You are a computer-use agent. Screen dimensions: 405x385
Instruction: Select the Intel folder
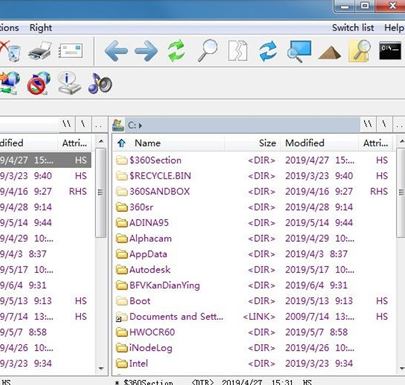(139, 364)
